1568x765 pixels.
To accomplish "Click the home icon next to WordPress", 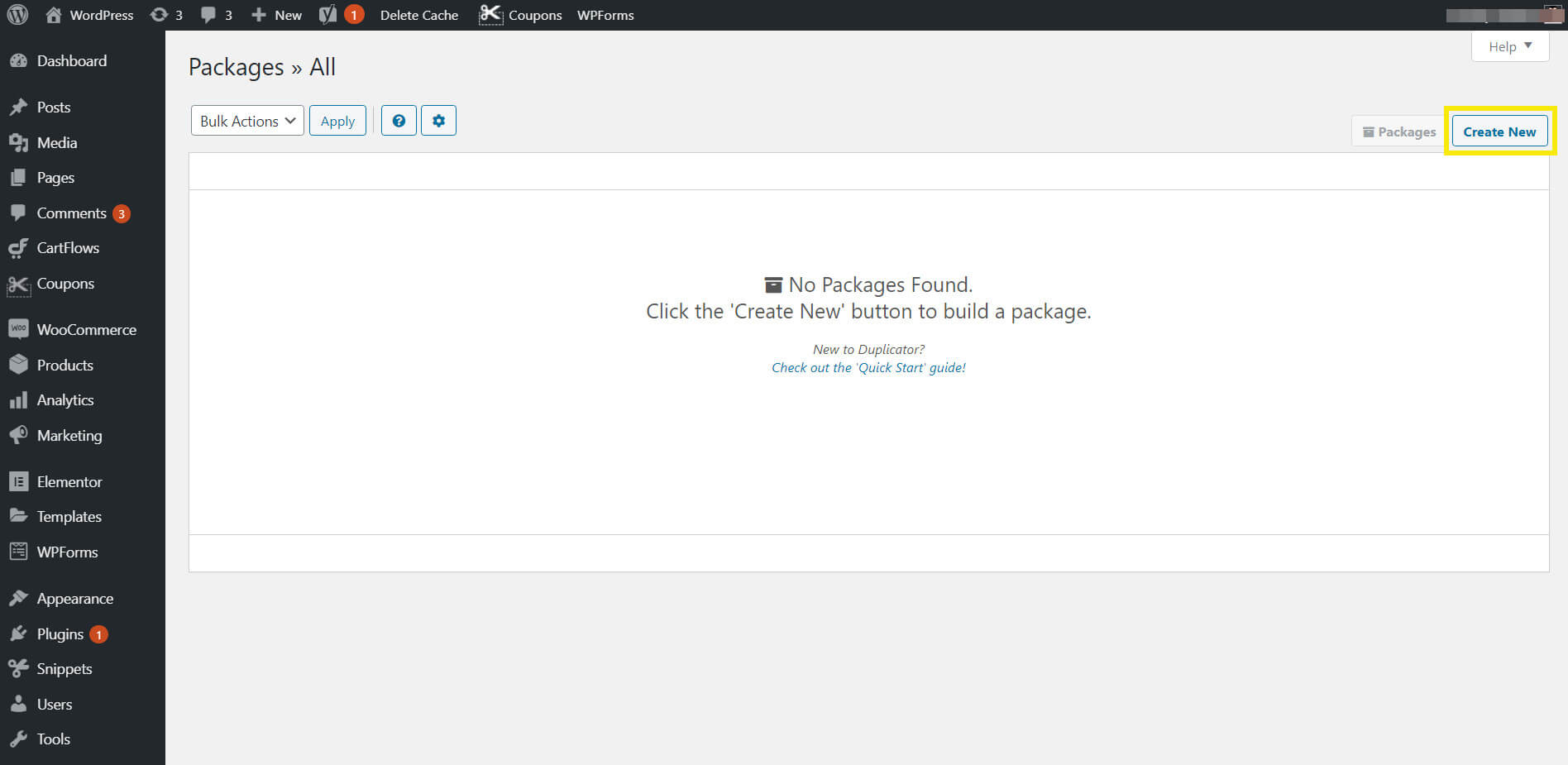I will point(54,15).
